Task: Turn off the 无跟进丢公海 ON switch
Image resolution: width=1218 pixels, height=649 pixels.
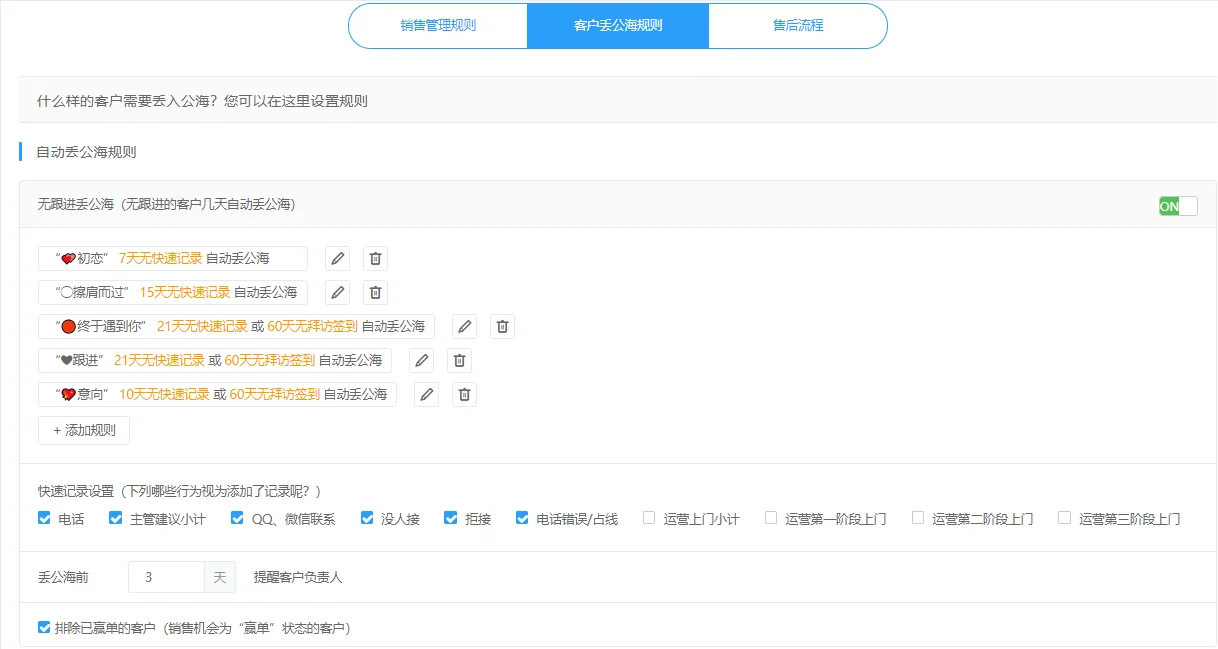Action: click(x=1176, y=205)
